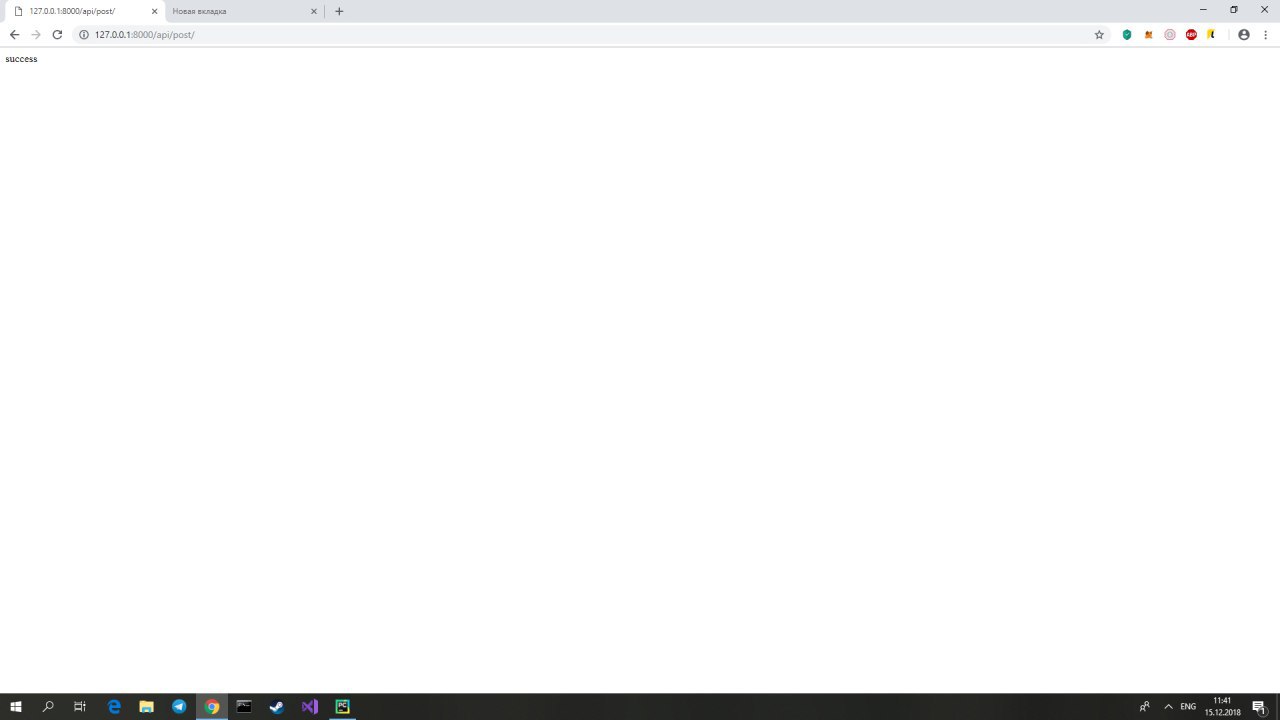This screenshot has height=720, width=1280.
Task: Open the Adblock Plus extension
Action: [x=1191, y=34]
